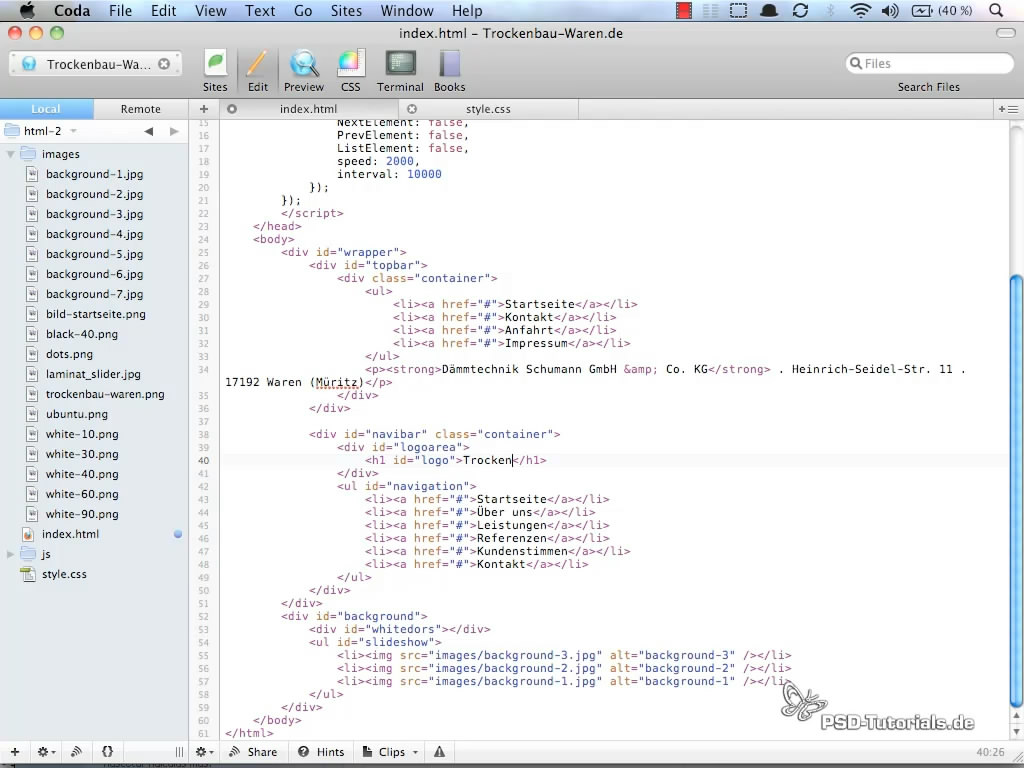Image resolution: width=1024 pixels, height=768 pixels.
Task: Open the Hints panel
Action: click(321, 752)
